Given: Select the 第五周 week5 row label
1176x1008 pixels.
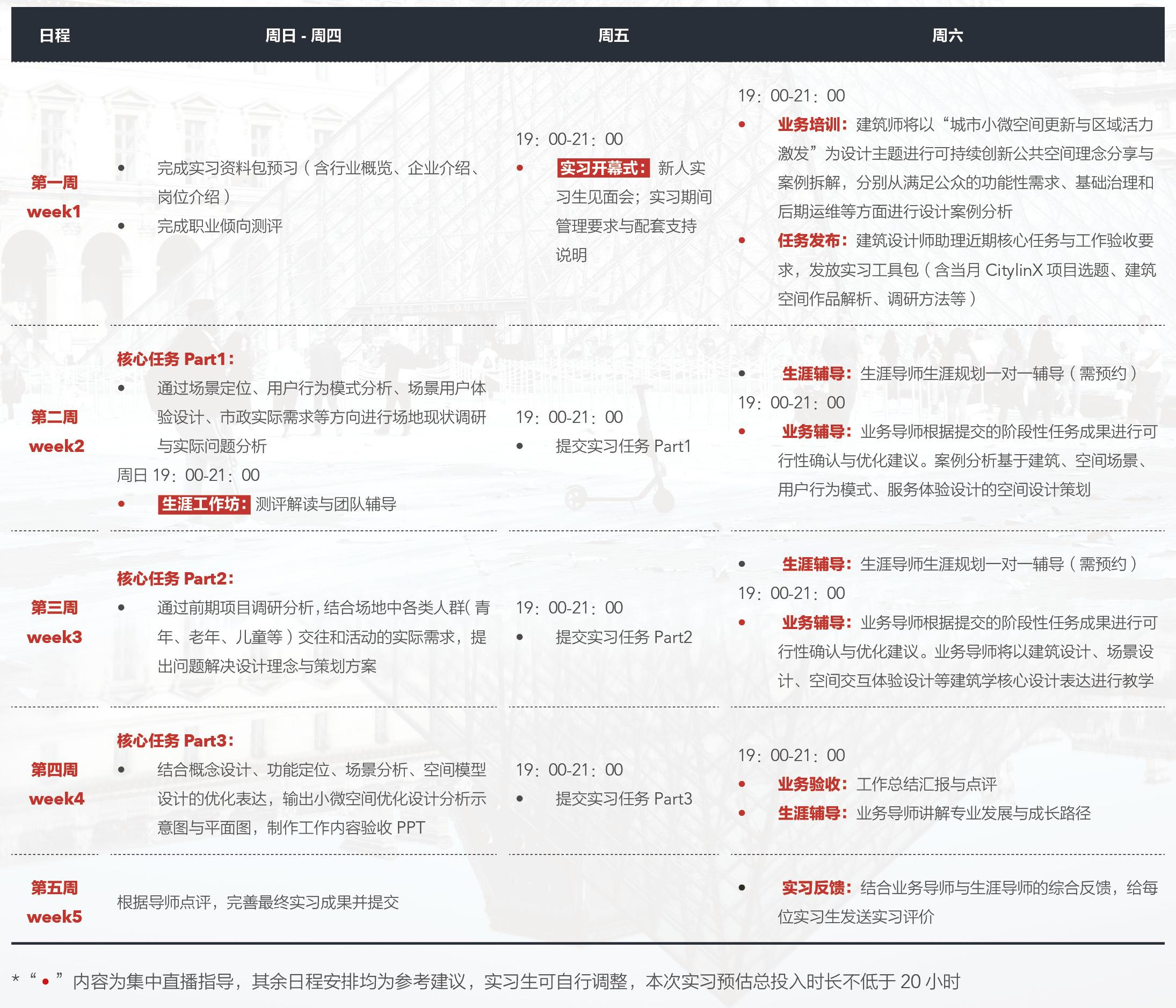Looking at the screenshot, I should pyautogui.click(x=54, y=902).
